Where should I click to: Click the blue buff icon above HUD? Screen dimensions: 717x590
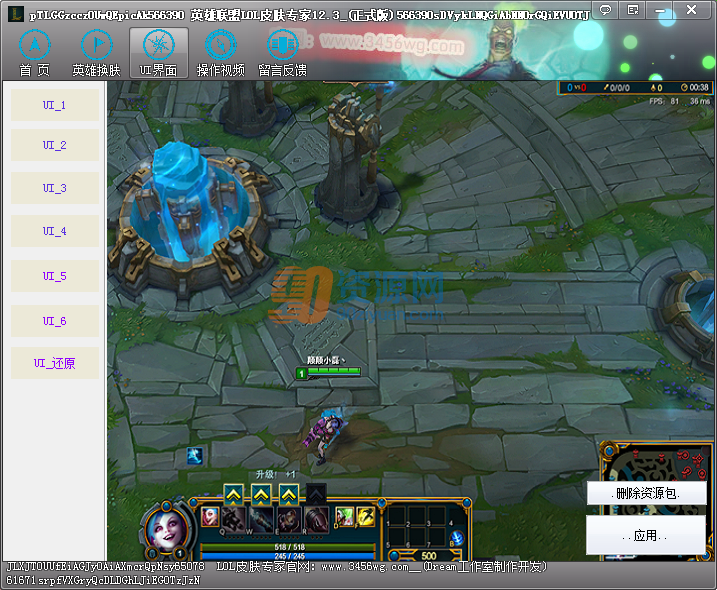pos(195,456)
